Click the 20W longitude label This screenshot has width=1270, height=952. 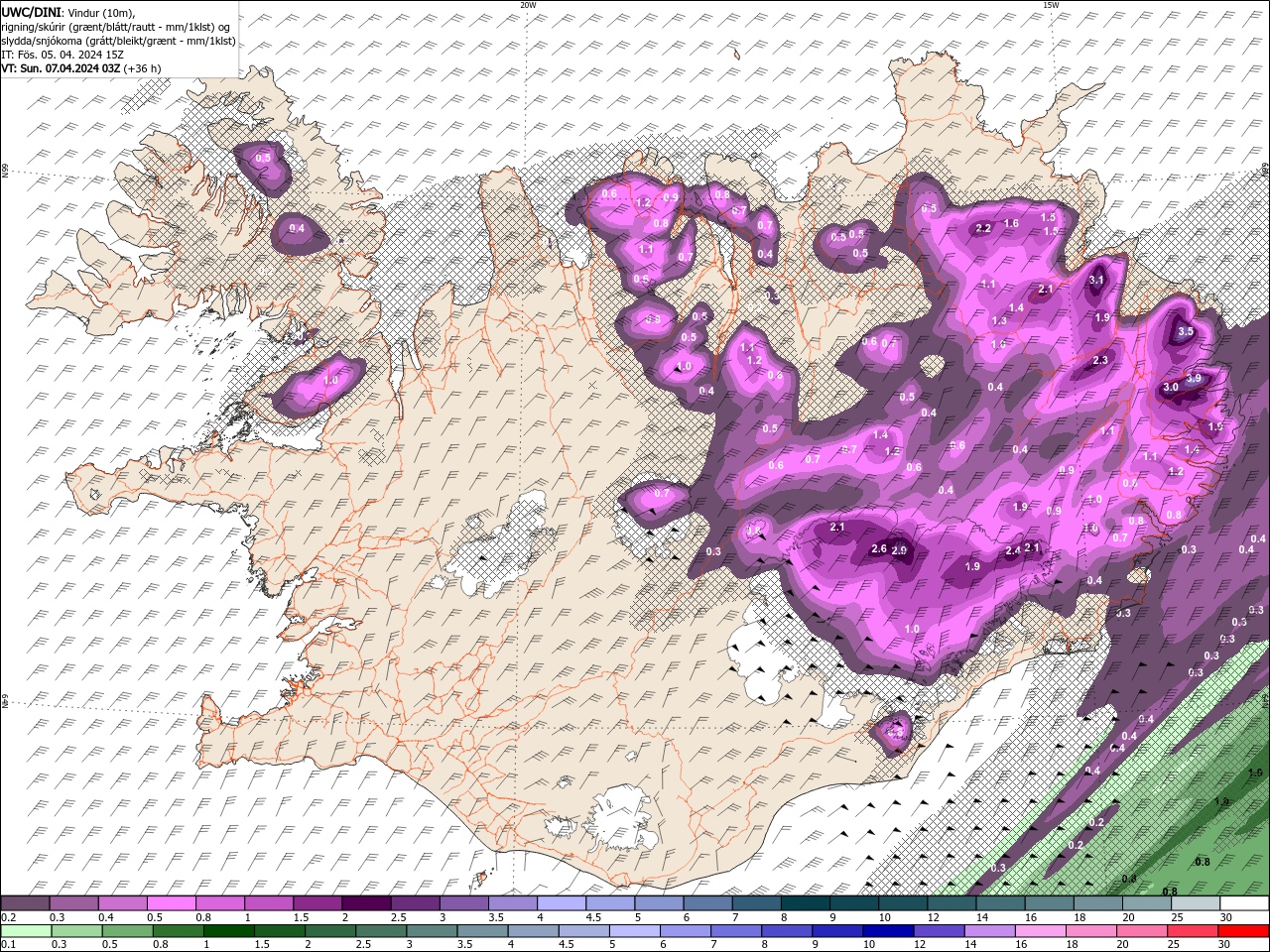pos(528,5)
